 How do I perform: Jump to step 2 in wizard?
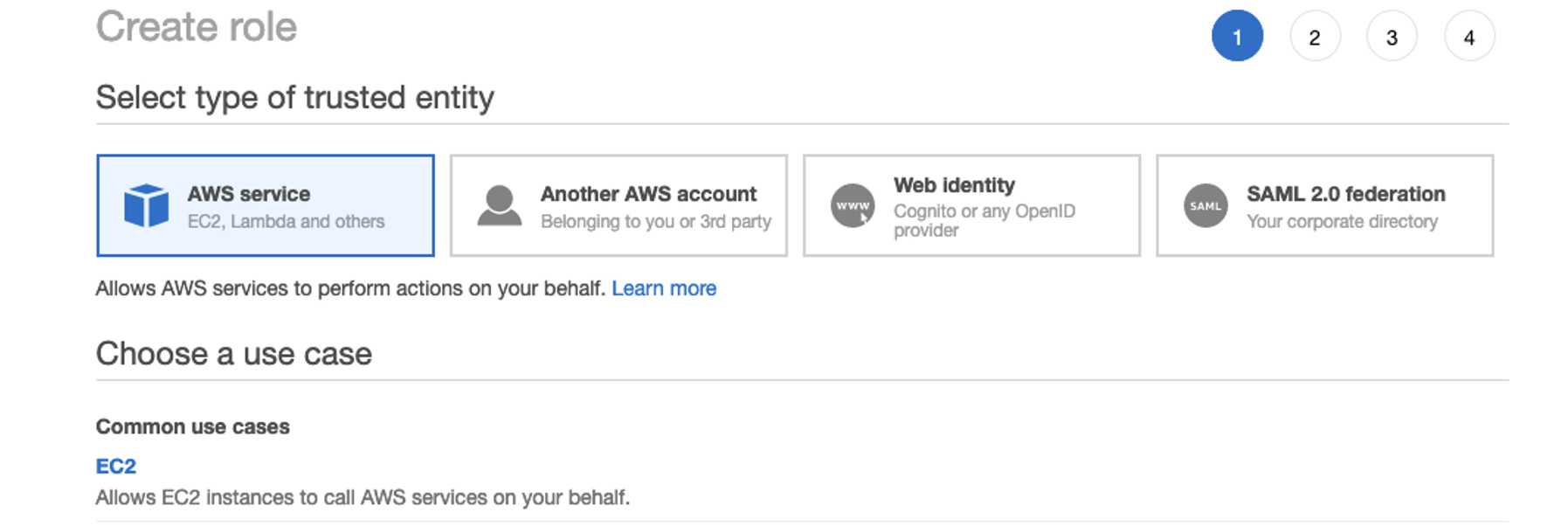[x=1315, y=37]
